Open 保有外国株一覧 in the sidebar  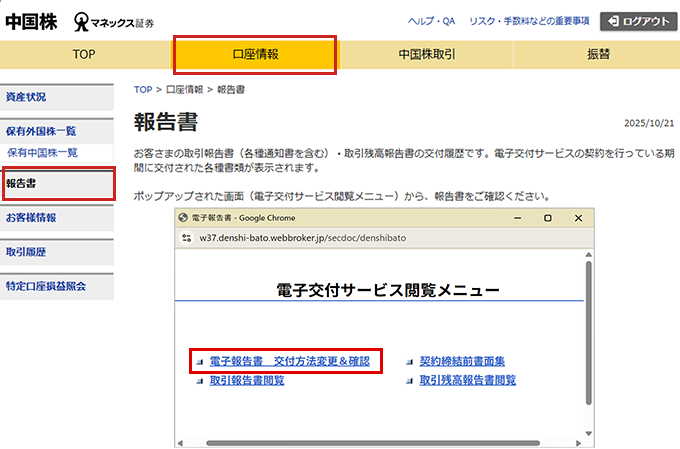coord(57,131)
